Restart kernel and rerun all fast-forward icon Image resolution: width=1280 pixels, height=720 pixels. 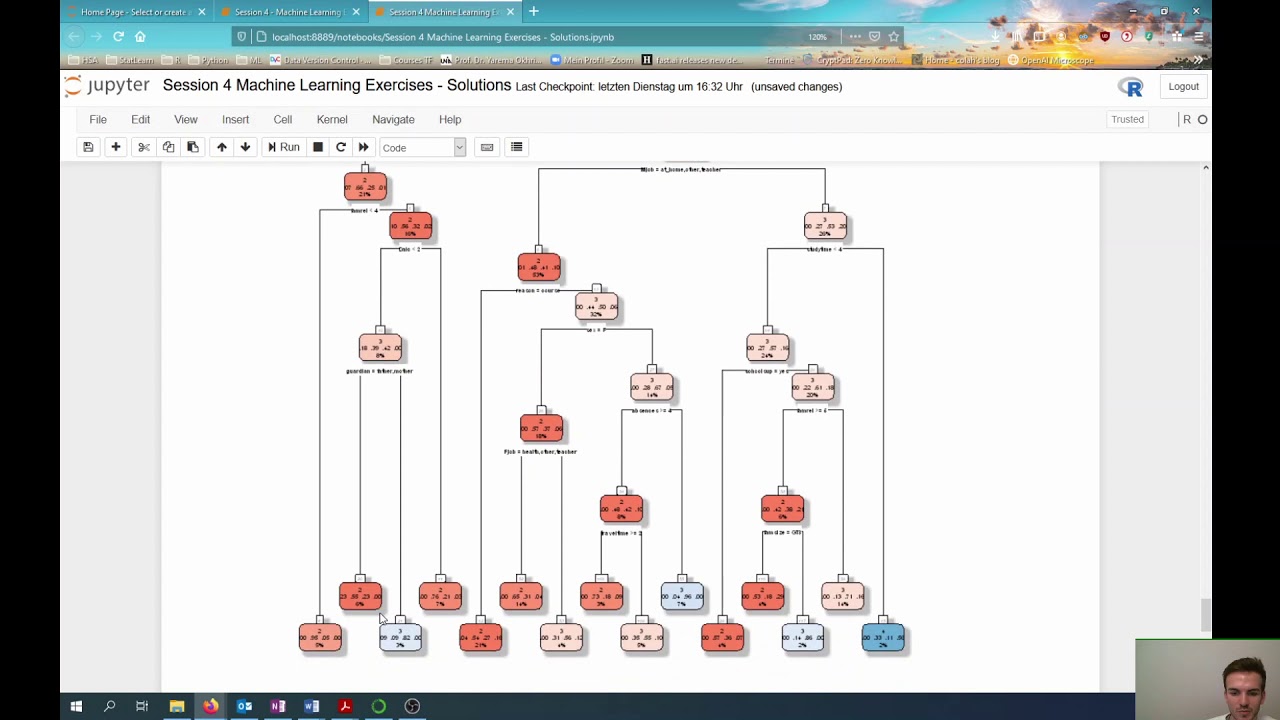pos(364,147)
